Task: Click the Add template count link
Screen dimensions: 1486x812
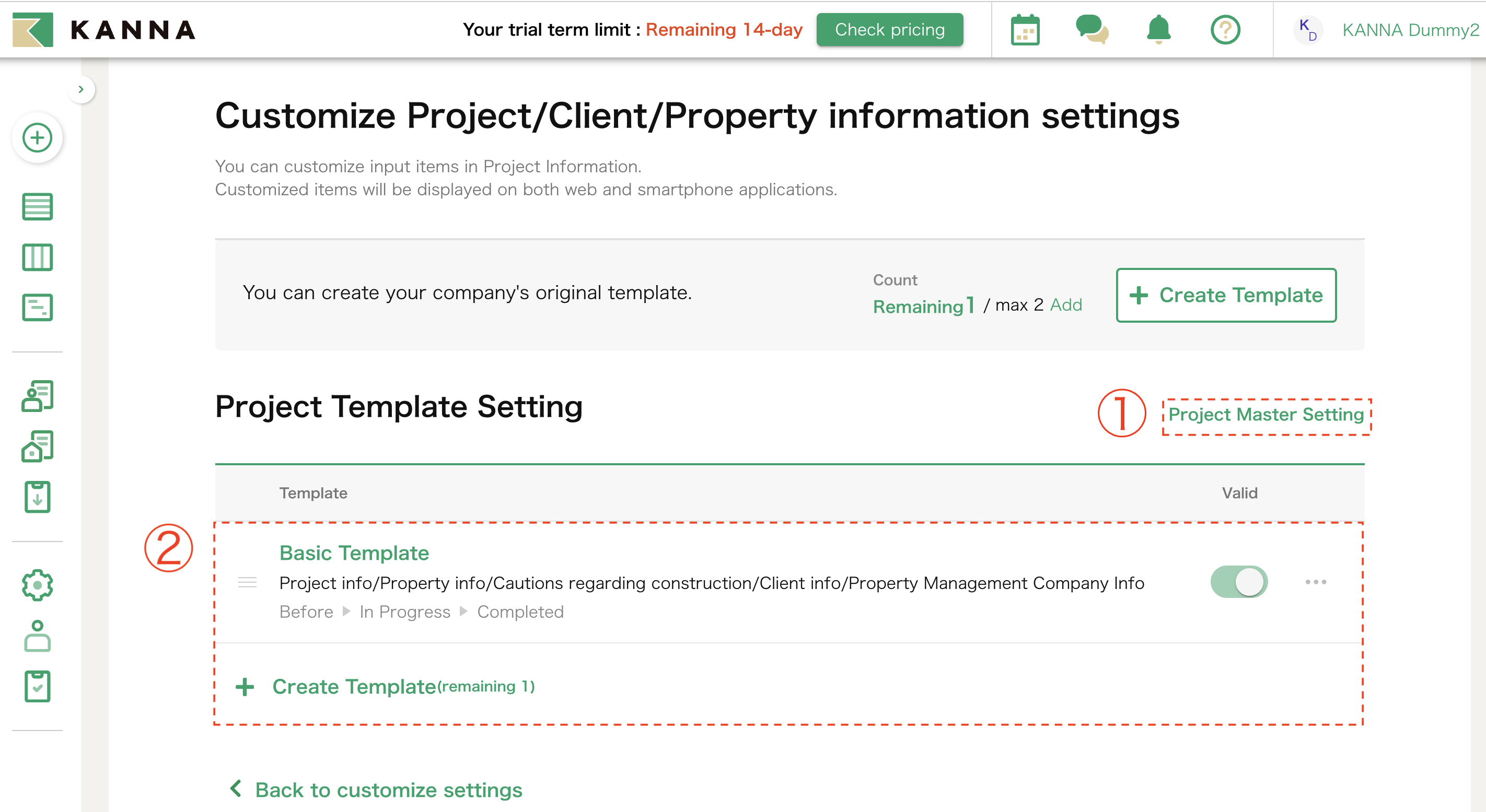Action: tap(1065, 304)
